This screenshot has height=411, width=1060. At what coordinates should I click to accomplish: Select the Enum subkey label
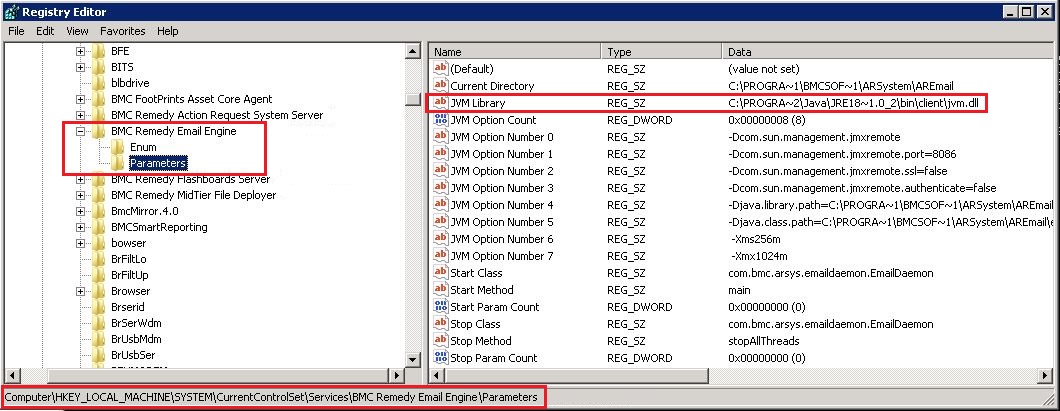(x=143, y=147)
